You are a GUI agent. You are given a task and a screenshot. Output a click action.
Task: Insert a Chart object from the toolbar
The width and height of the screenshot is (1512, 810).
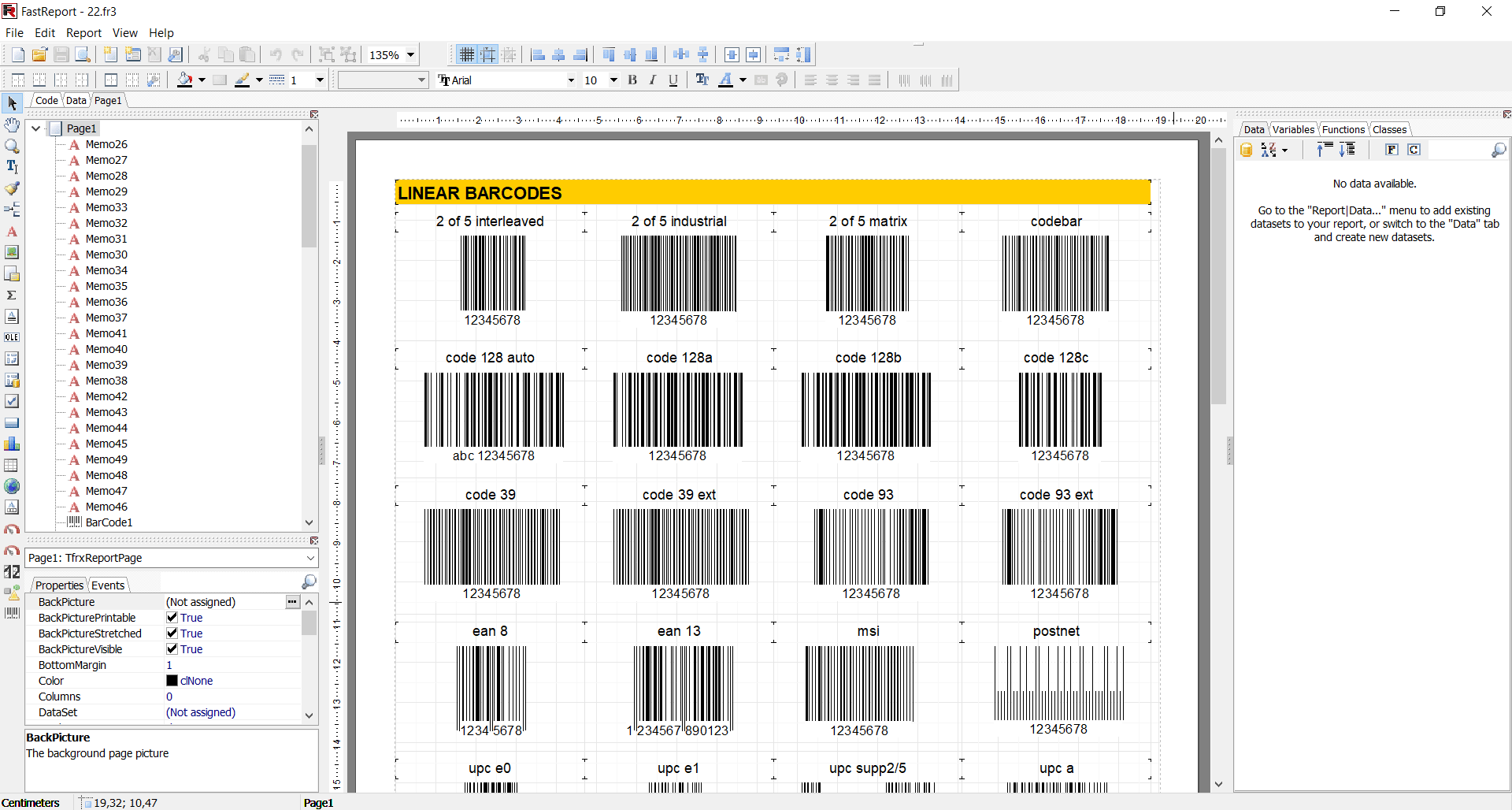tap(12, 444)
